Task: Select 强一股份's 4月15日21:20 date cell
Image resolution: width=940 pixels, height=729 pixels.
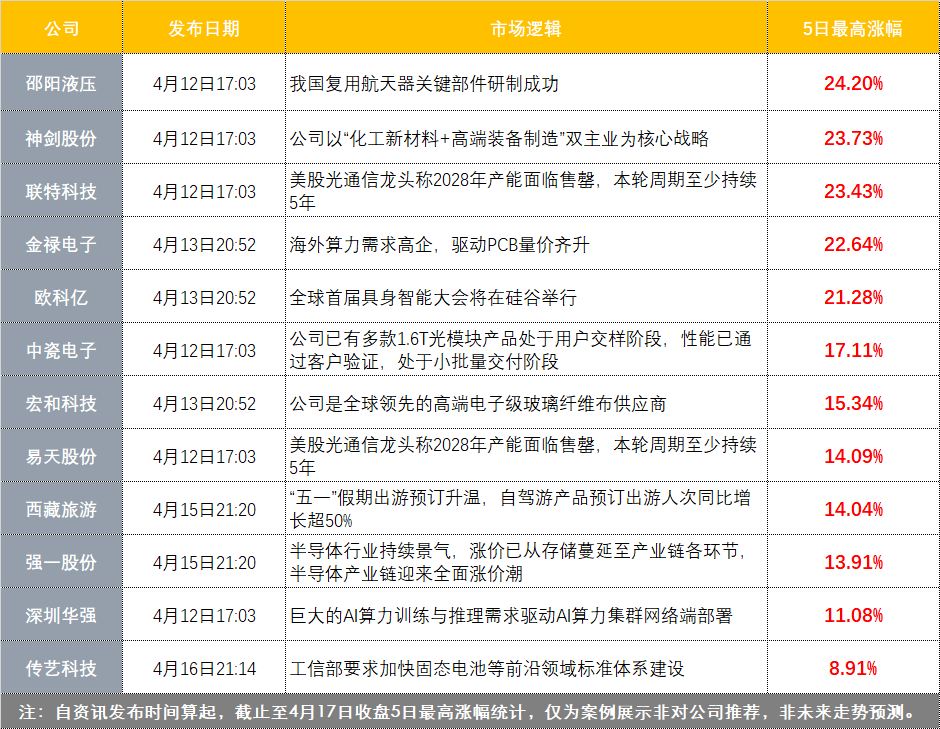Action: coord(204,562)
